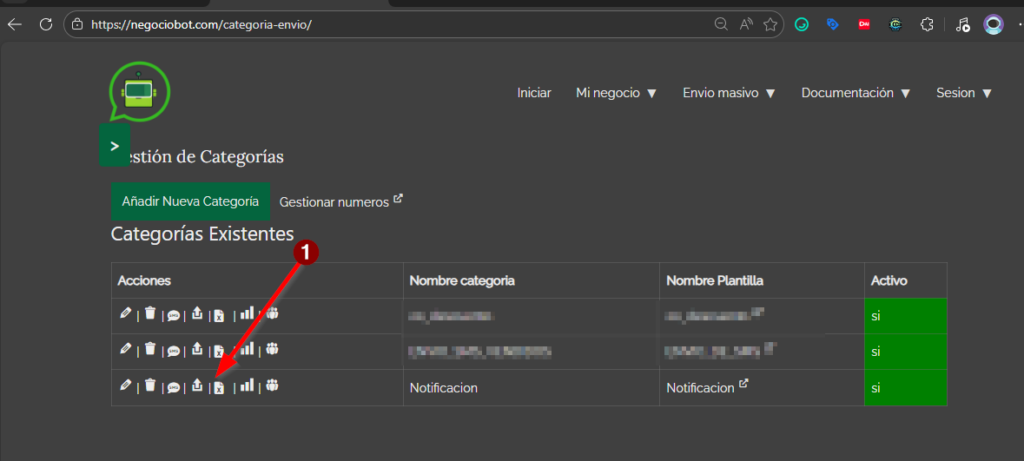Open SMS message icon in first row
Screen dimensions: 1024x461
point(173,316)
